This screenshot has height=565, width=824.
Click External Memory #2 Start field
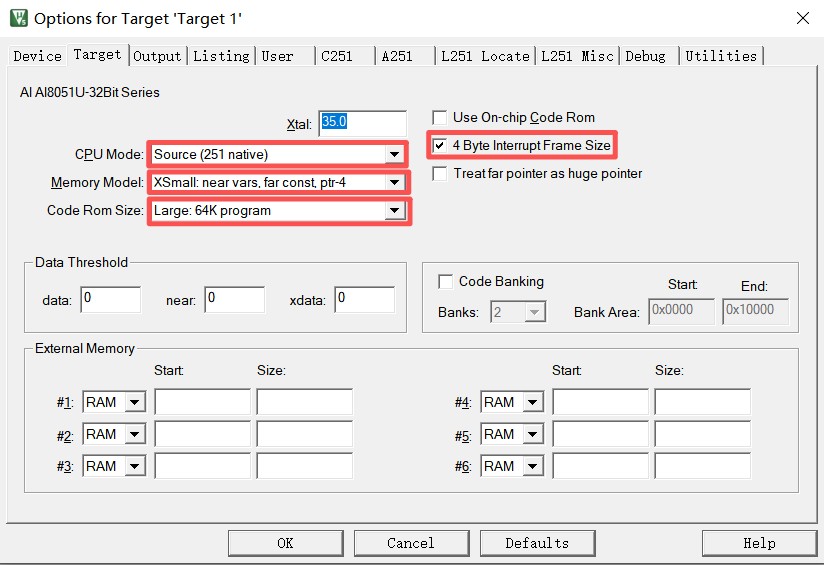coord(202,434)
